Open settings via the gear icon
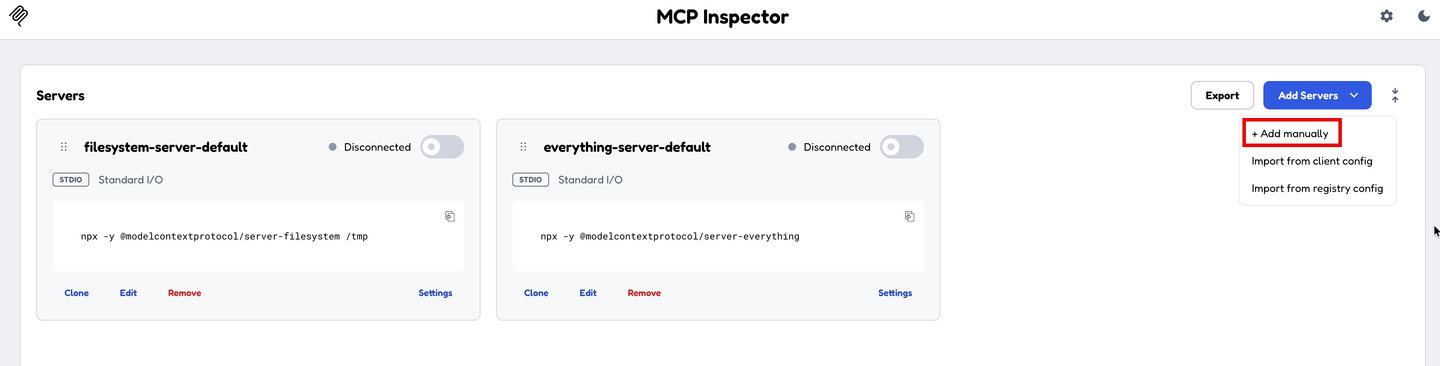This screenshot has height=366, width=1440. pos(1386,16)
